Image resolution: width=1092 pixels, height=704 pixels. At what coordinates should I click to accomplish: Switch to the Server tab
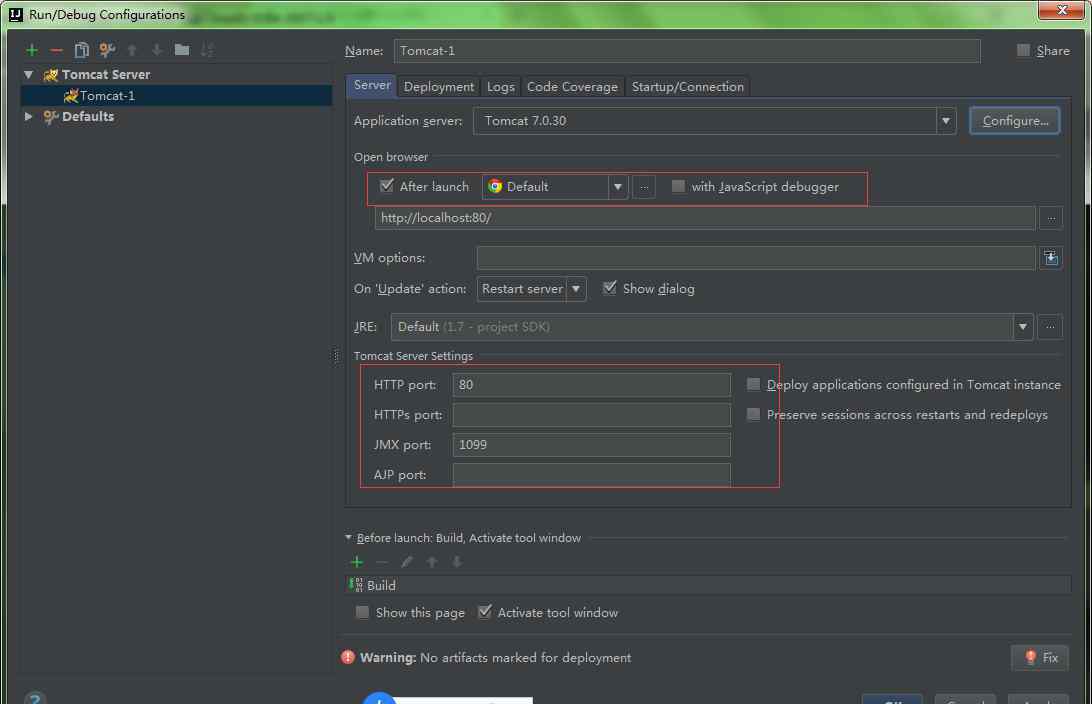click(371, 86)
